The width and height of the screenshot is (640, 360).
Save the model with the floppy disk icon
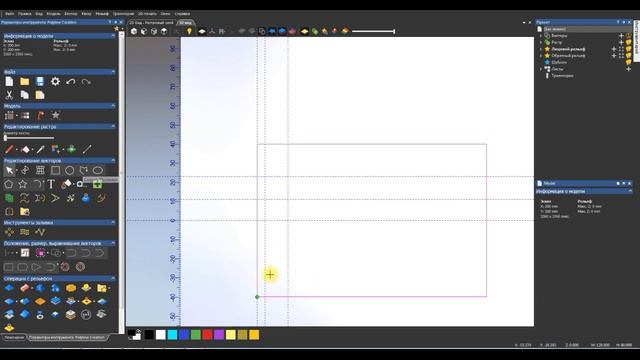pyautogui.click(x=40, y=82)
